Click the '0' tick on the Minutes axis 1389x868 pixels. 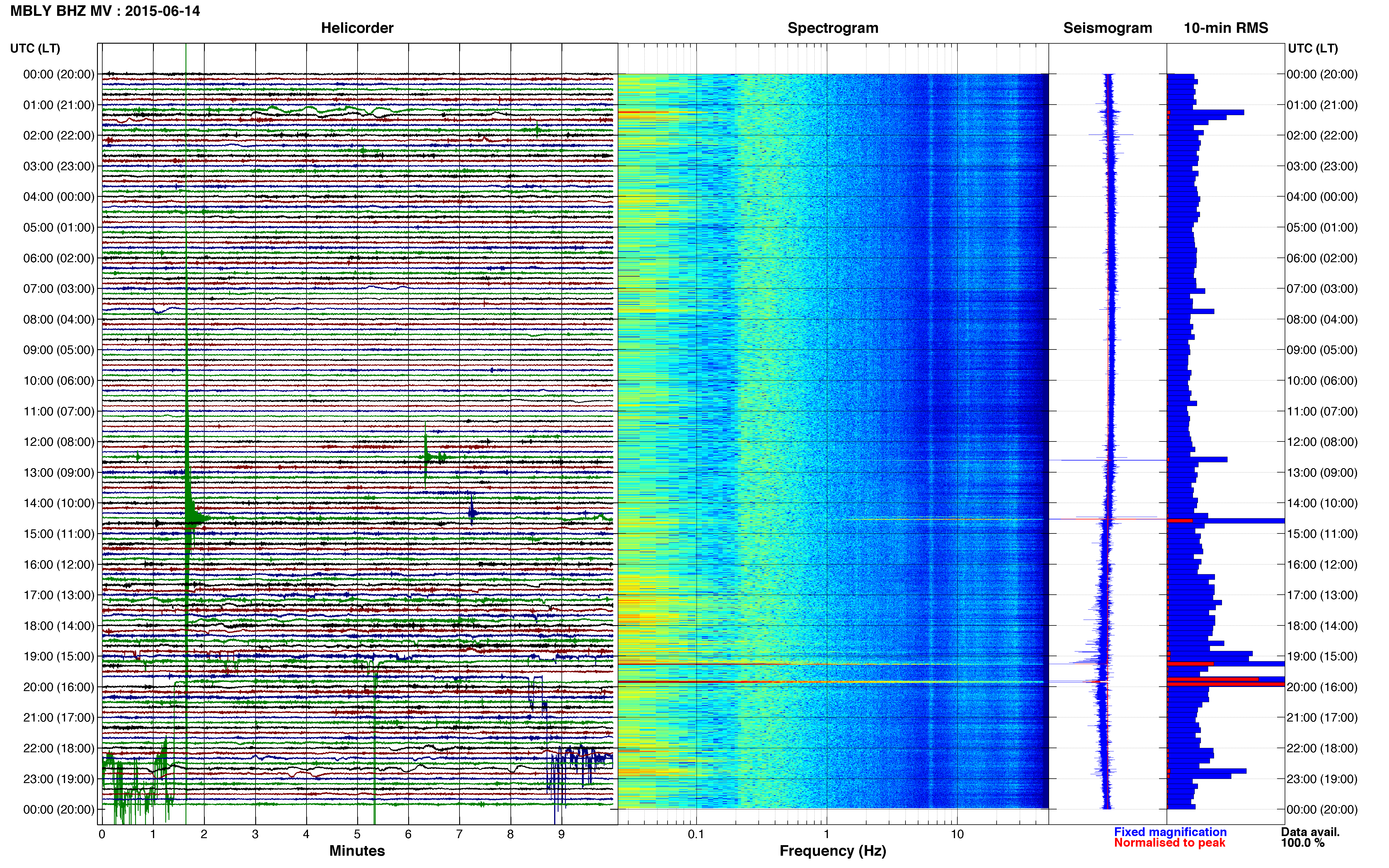click(x=102, y=834)
